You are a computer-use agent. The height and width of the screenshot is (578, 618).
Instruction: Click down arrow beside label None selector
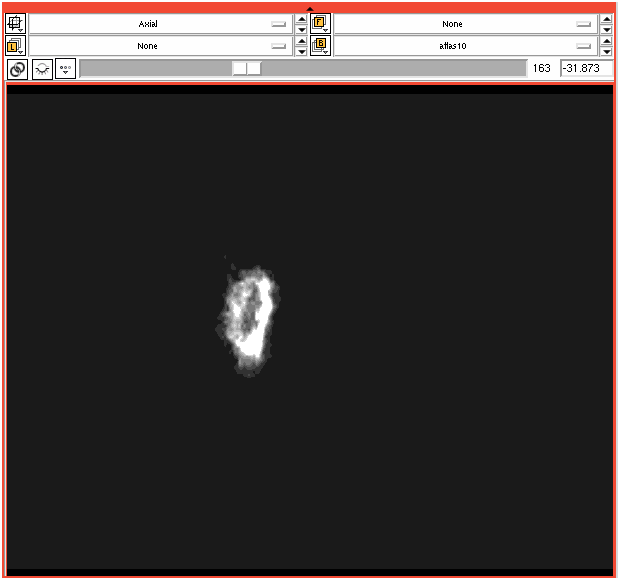(302, 52)
